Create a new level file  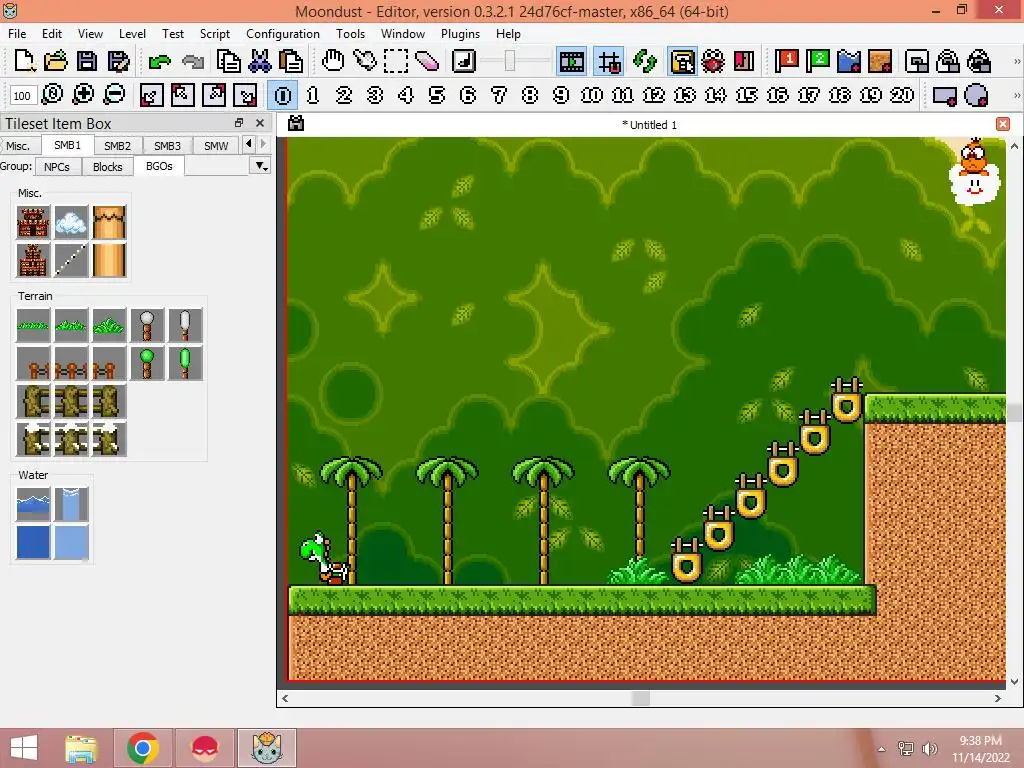24,61
